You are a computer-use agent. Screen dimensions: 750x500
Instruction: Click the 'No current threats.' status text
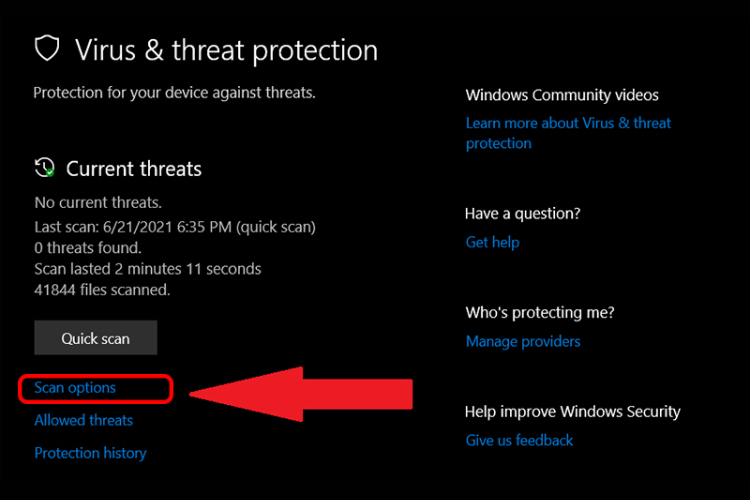click(98, 201)
